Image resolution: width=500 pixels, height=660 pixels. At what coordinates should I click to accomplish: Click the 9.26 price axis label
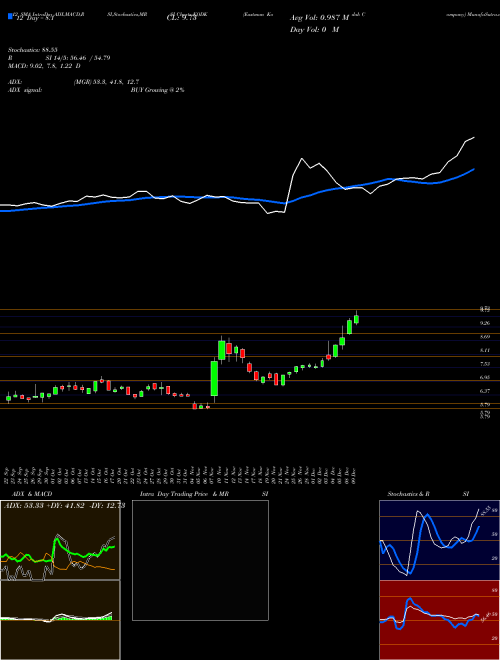tap(485, 323)
